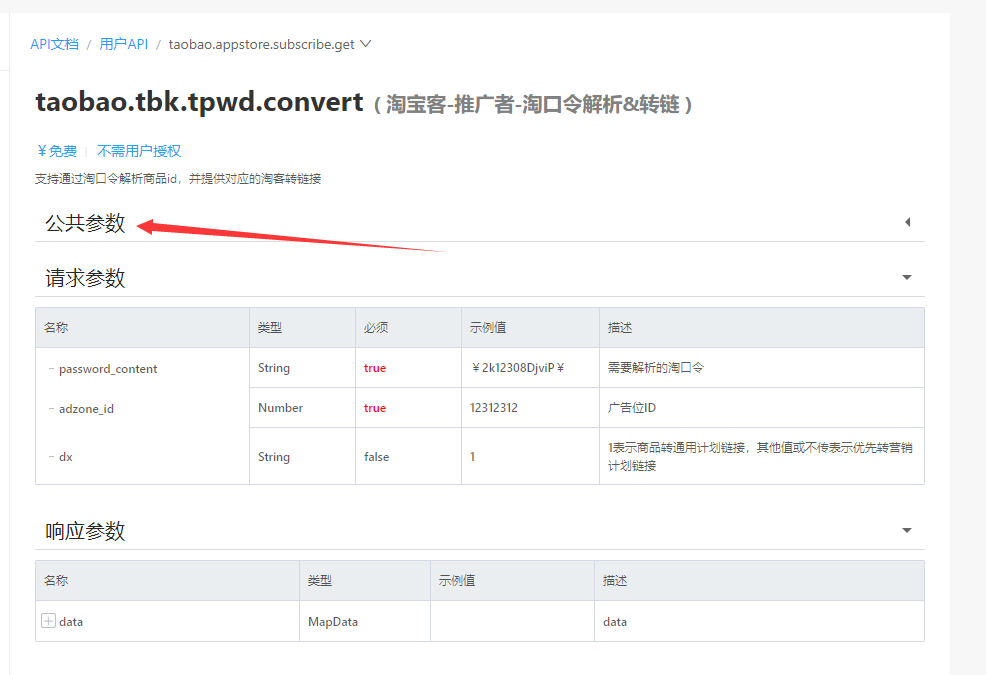The height and width of the screenshot is (675, 986).
Task: Click the String type in password_content row
Action: 274,368
